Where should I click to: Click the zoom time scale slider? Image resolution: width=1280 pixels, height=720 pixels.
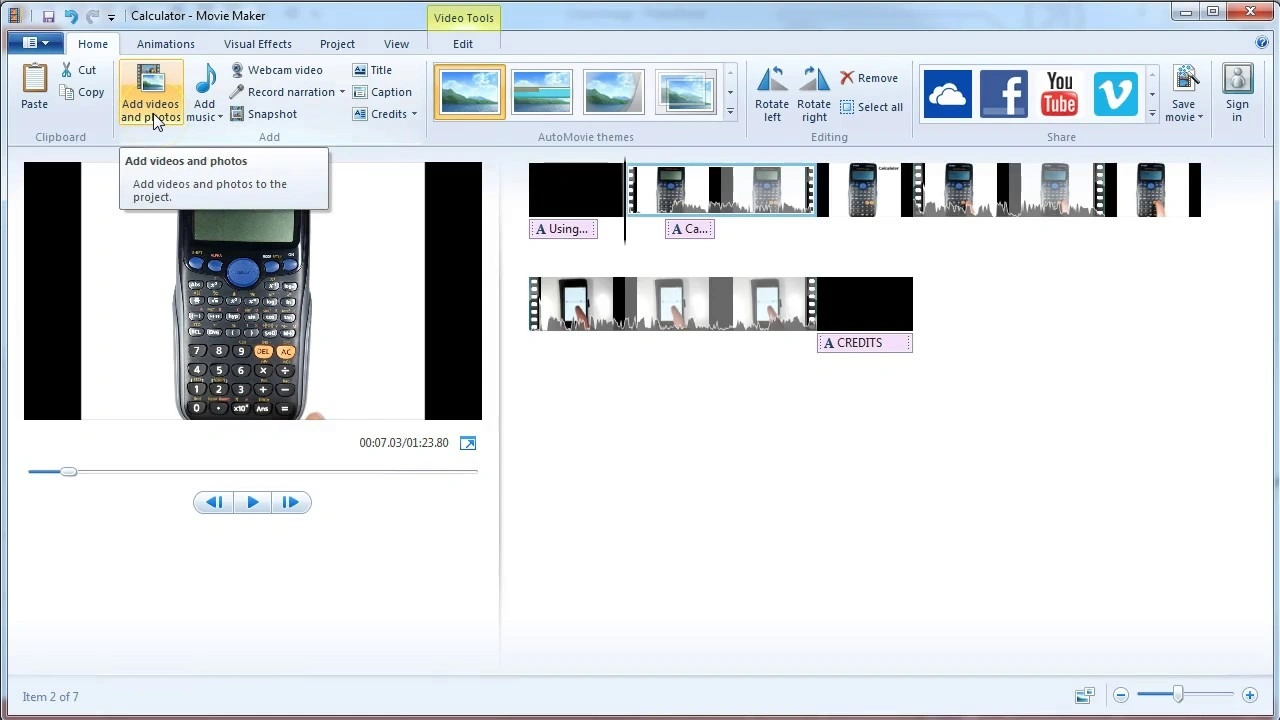(1178, 695)
